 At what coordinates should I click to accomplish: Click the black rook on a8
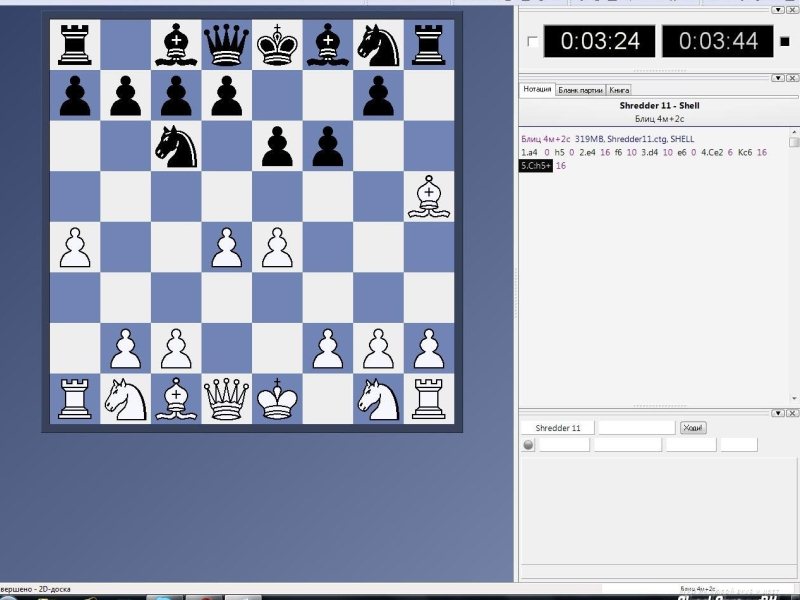75,44
